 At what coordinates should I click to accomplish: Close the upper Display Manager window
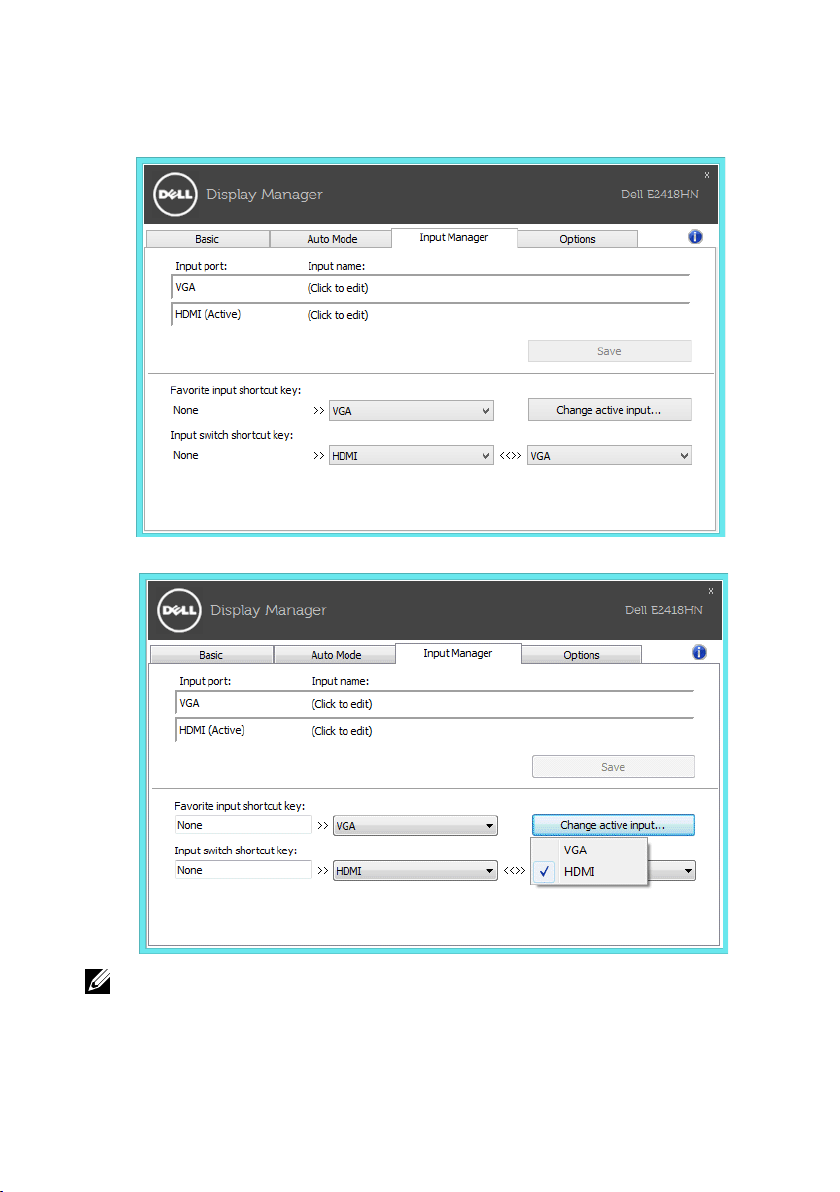click(707, 175)
